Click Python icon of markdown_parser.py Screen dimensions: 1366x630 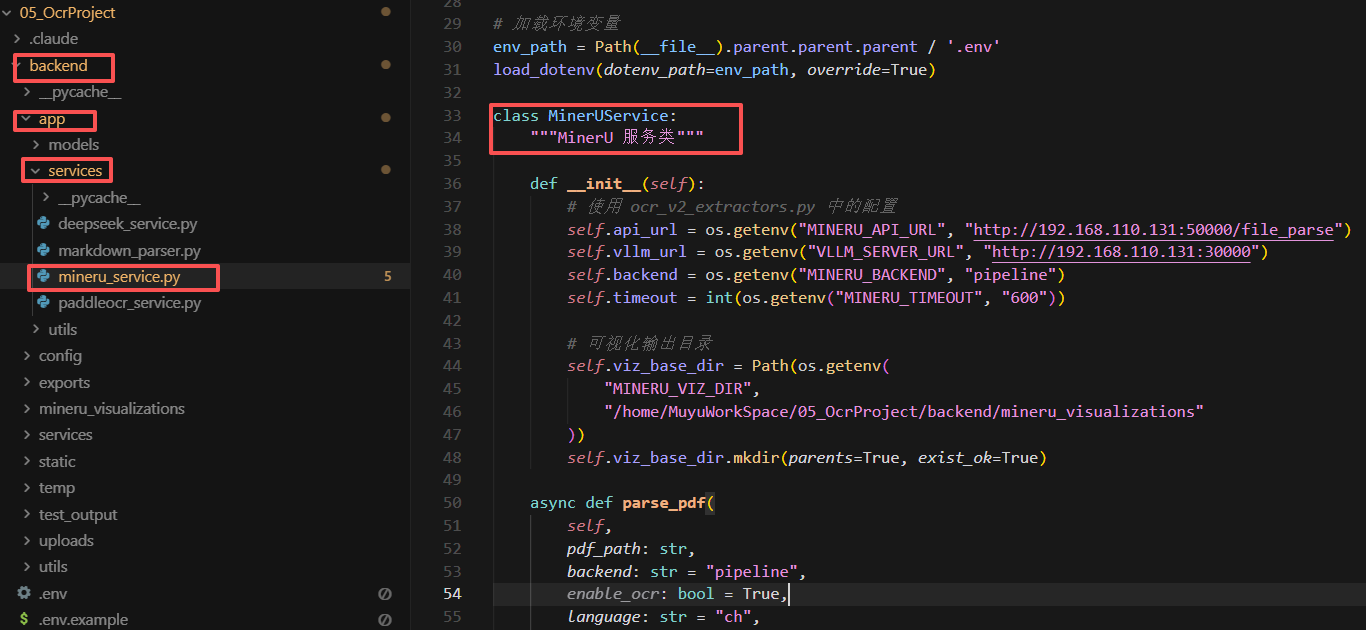pos(43,250)
